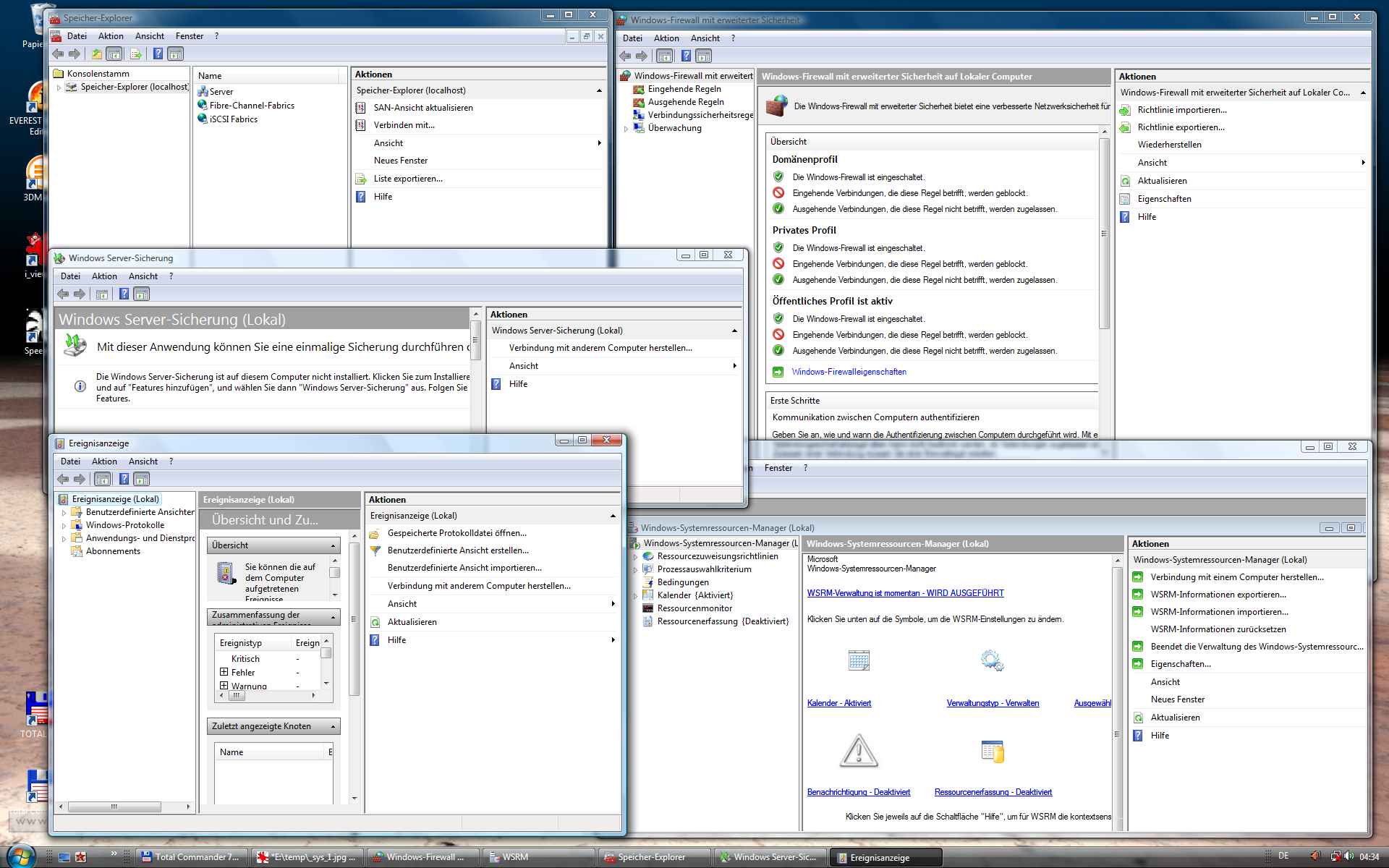Click the Verwaltungstyp gear icon

[992, 660]
